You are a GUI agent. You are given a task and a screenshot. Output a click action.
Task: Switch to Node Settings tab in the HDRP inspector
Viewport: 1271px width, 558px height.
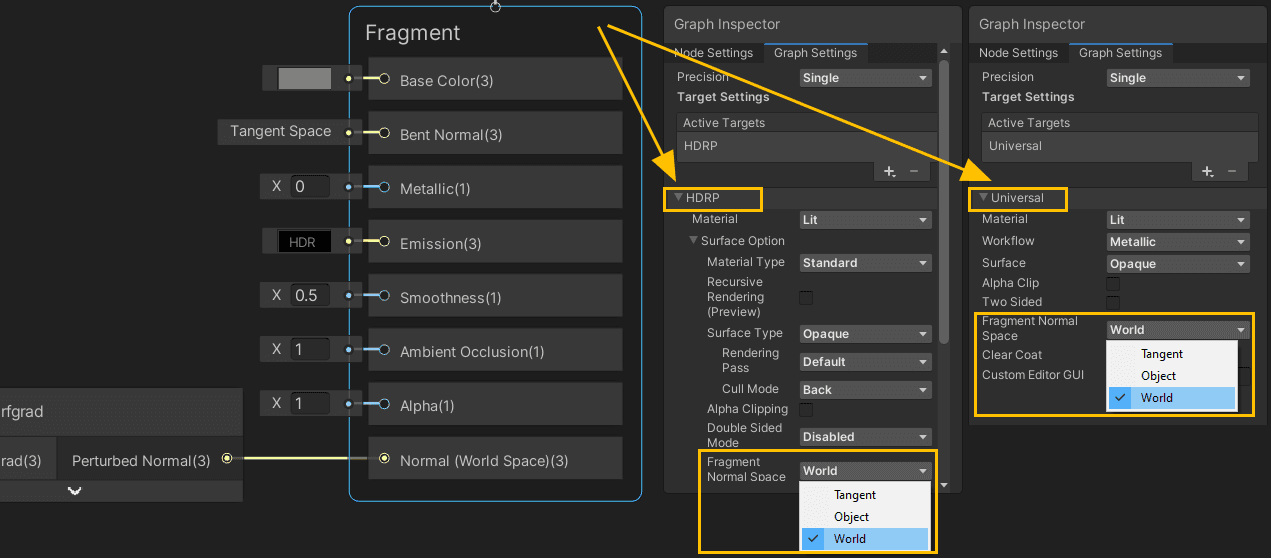click(716, 53)
